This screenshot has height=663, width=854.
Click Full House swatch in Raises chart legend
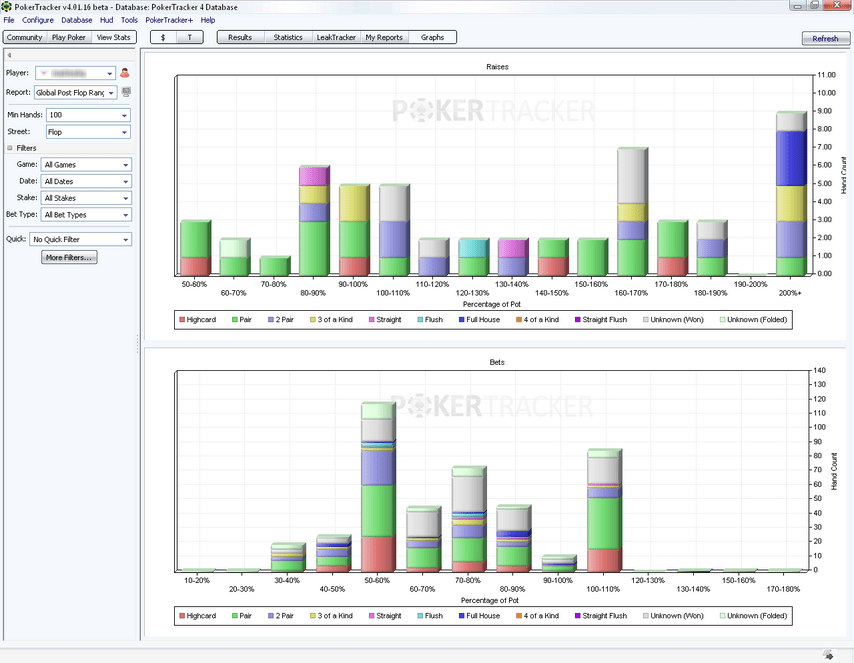pos(461,320)
